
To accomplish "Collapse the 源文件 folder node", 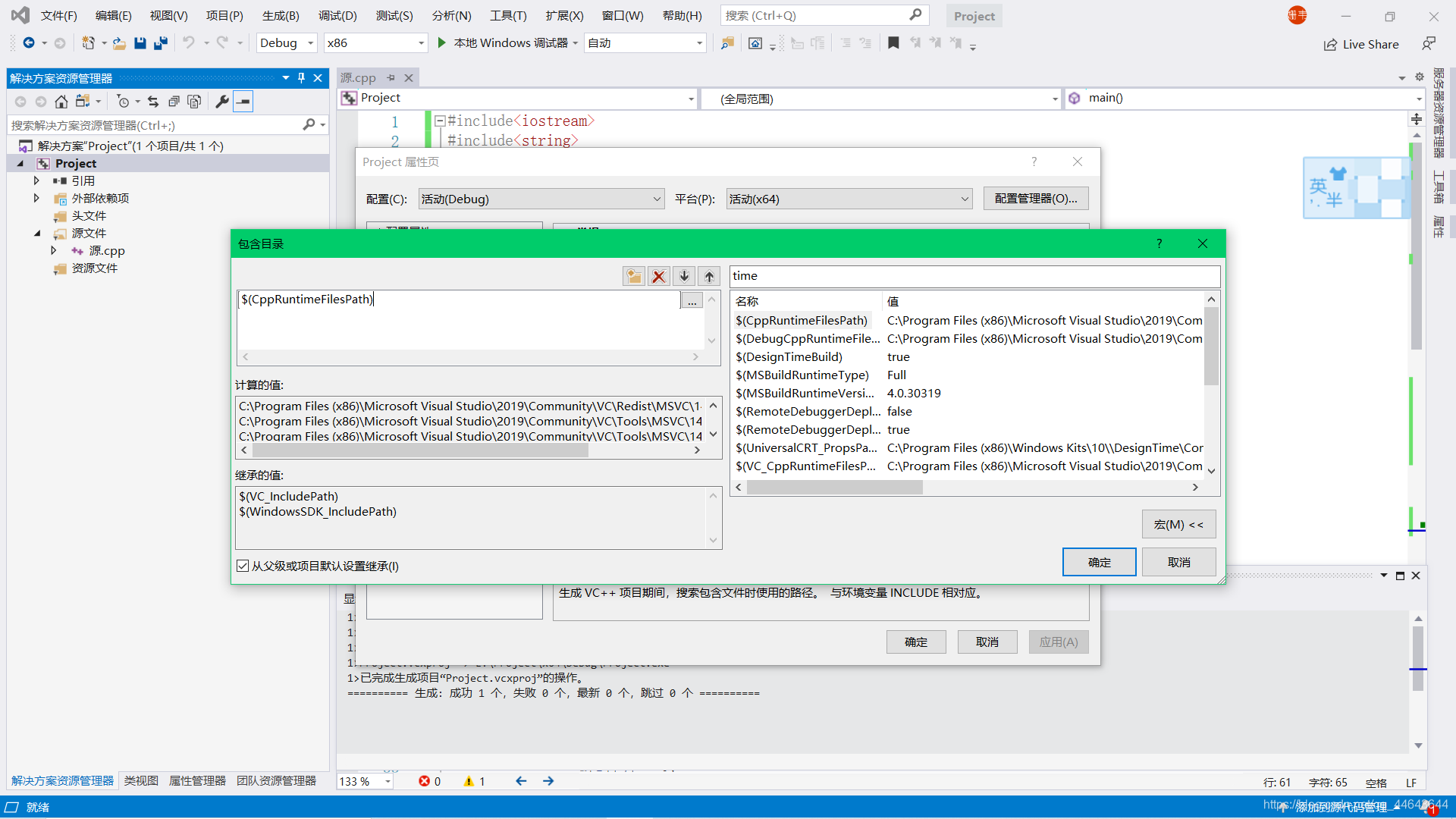I will tap(36, 233).
